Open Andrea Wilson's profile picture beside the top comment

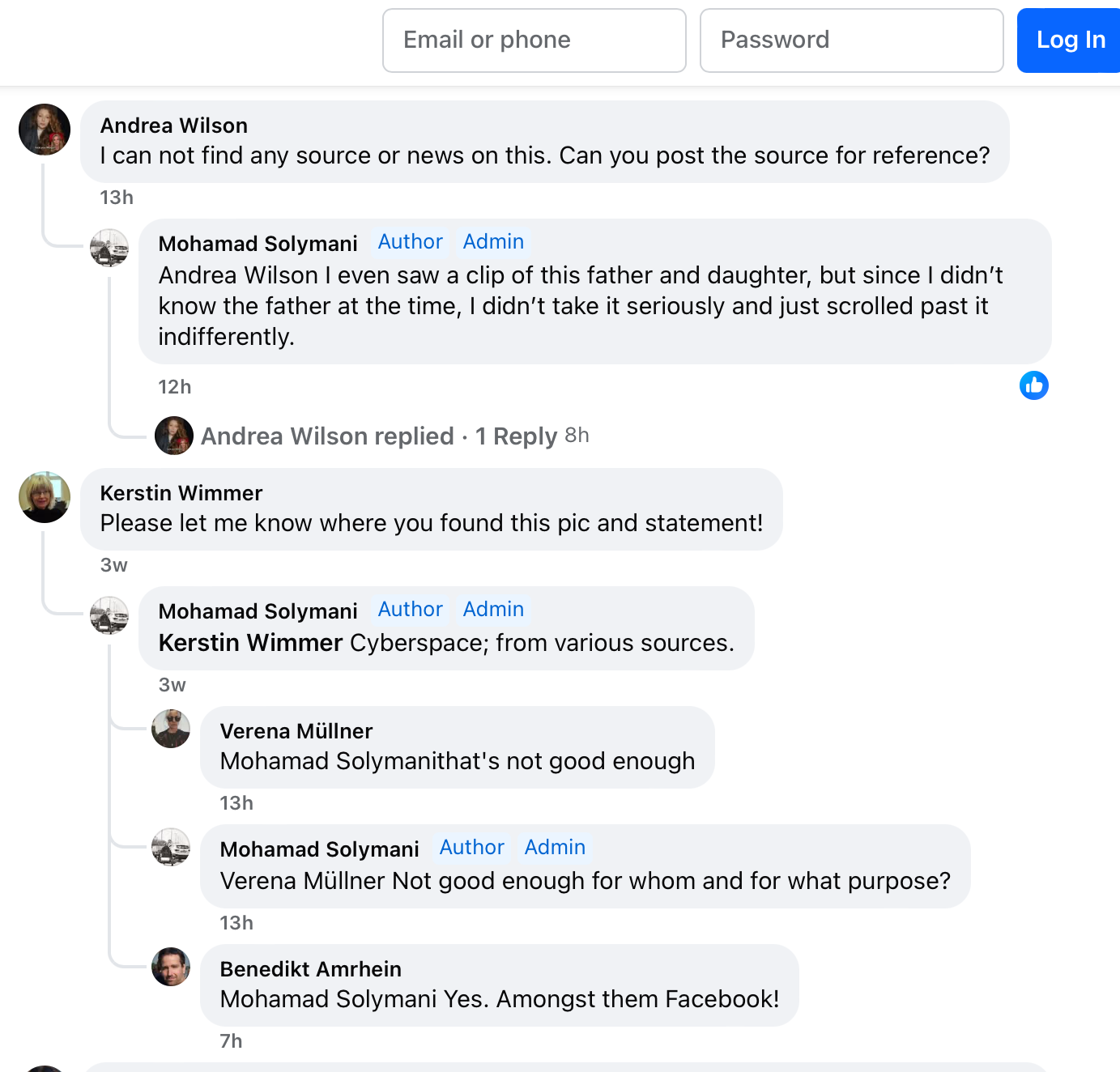coord(45,130)
